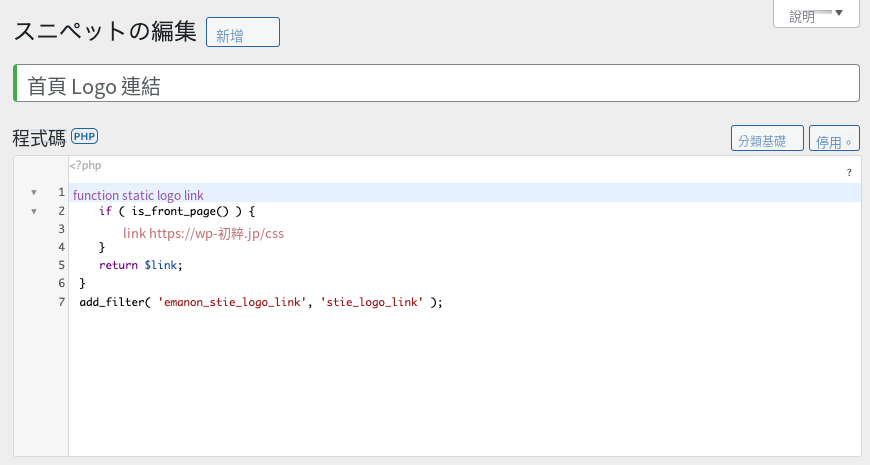Click the 'stie_logo_link' string on line 7

[372, 302]
